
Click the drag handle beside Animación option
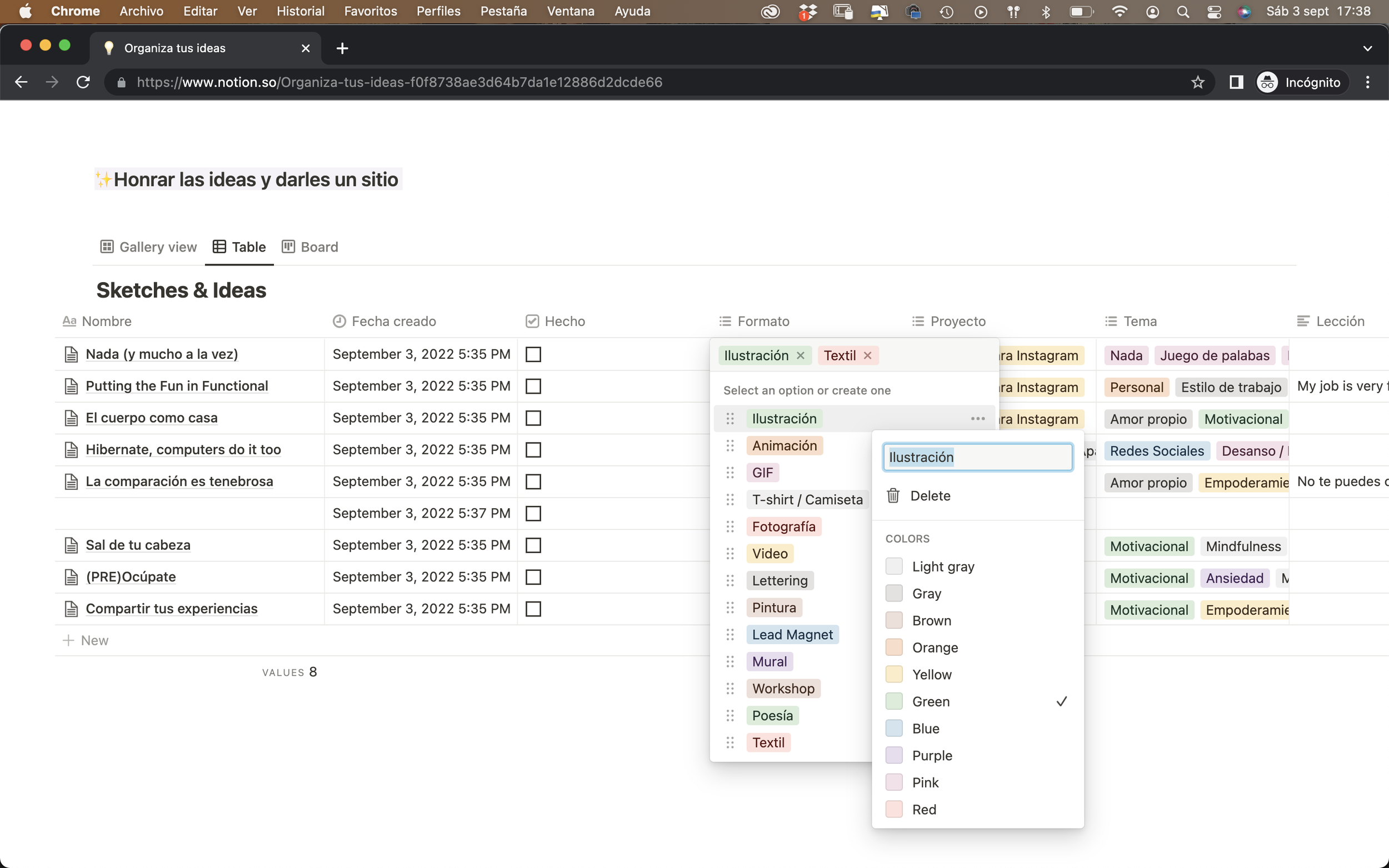tap(730, 445)
